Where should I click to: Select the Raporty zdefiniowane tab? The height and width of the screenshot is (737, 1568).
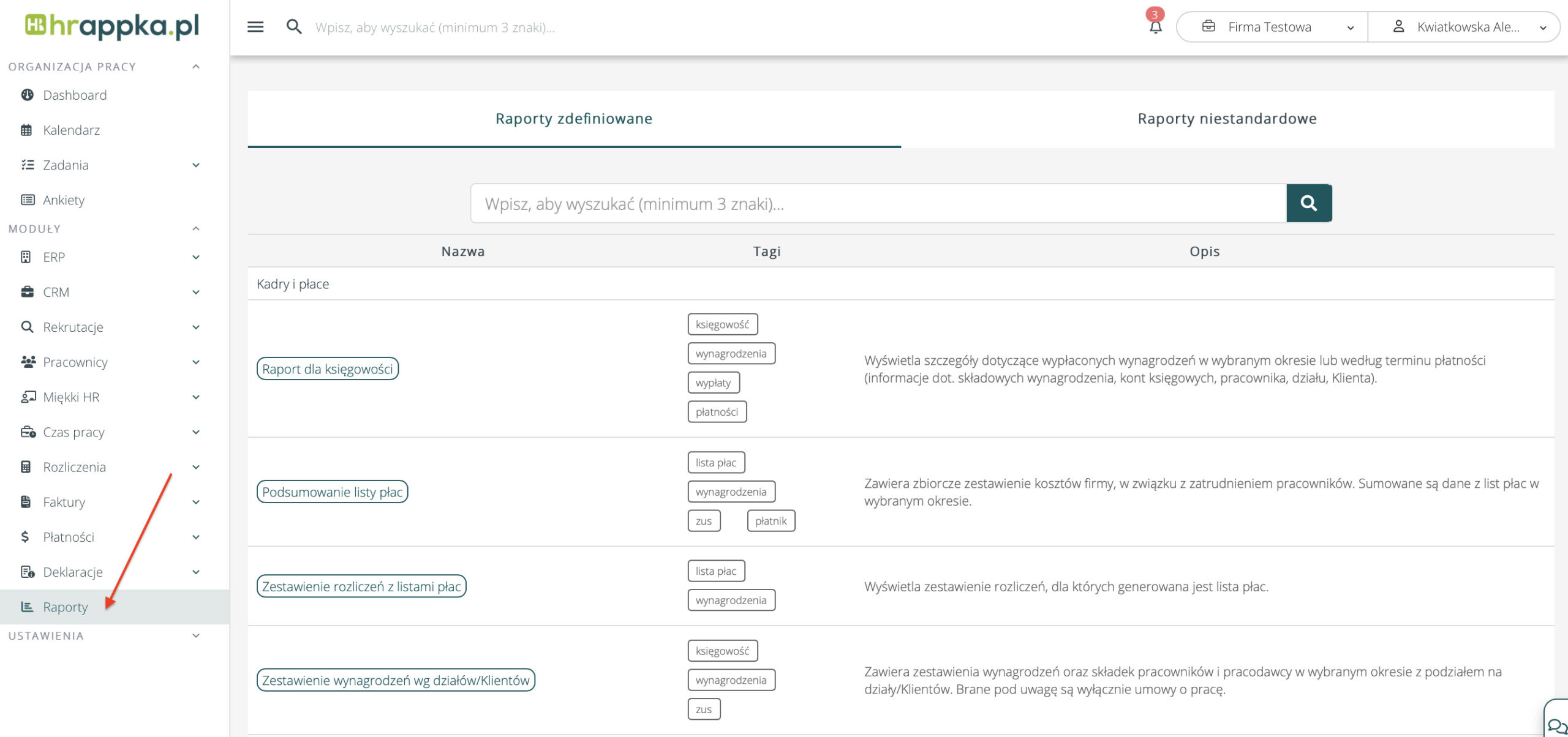pyautogui.click(x=574, y=119)
